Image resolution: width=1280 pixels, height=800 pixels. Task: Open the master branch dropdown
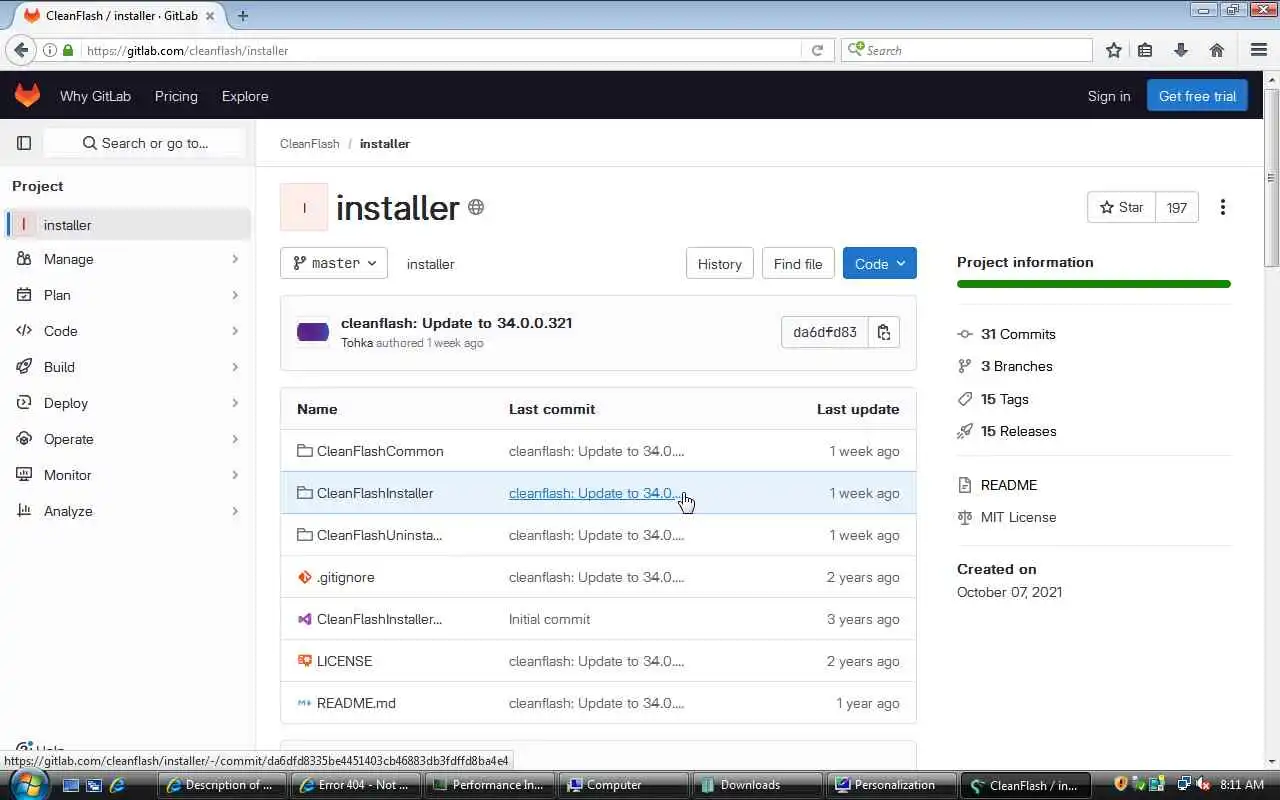tap(334, 264)
